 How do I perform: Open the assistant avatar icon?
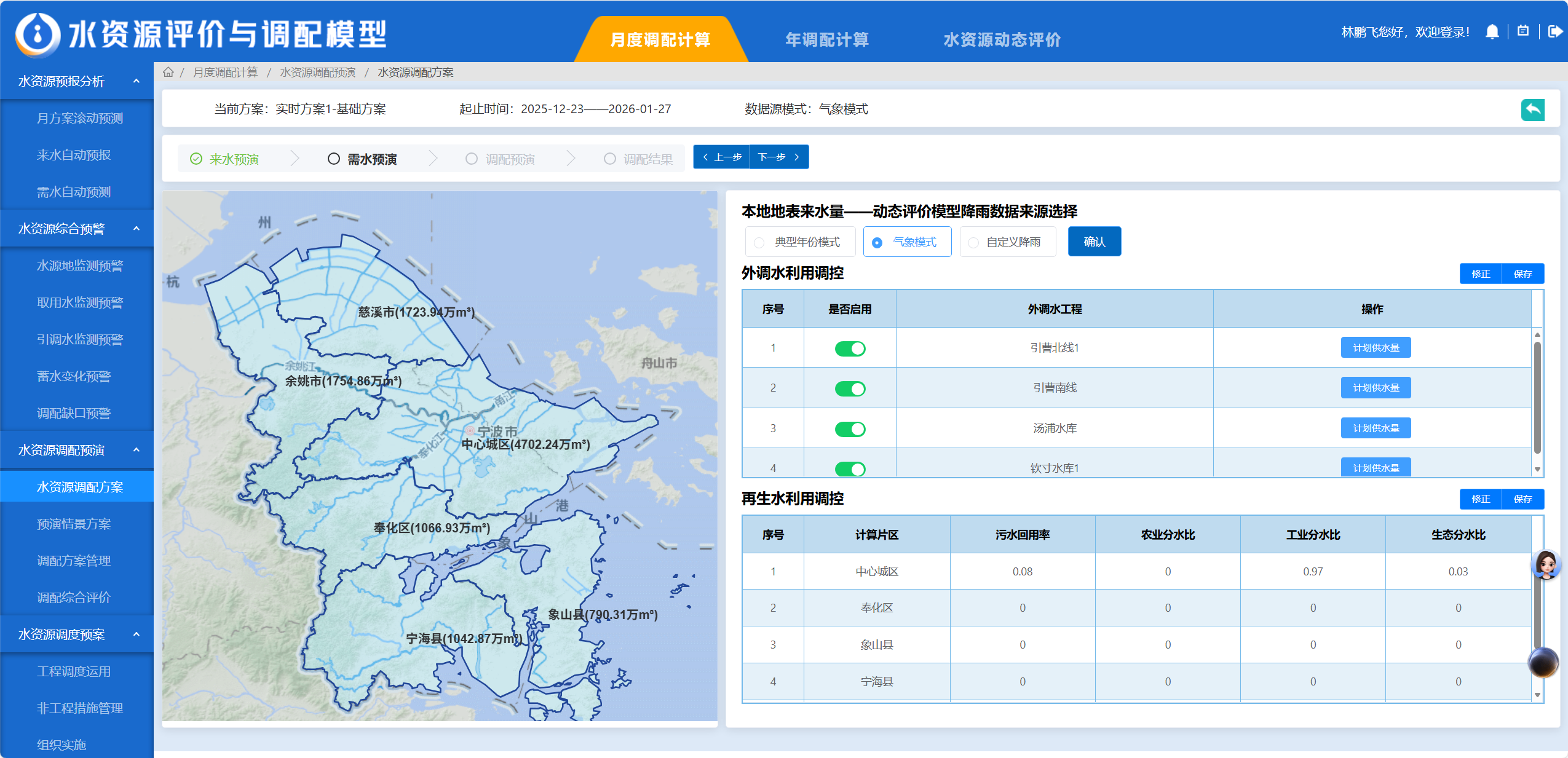pyautogui.click(x=1545, y=564)
